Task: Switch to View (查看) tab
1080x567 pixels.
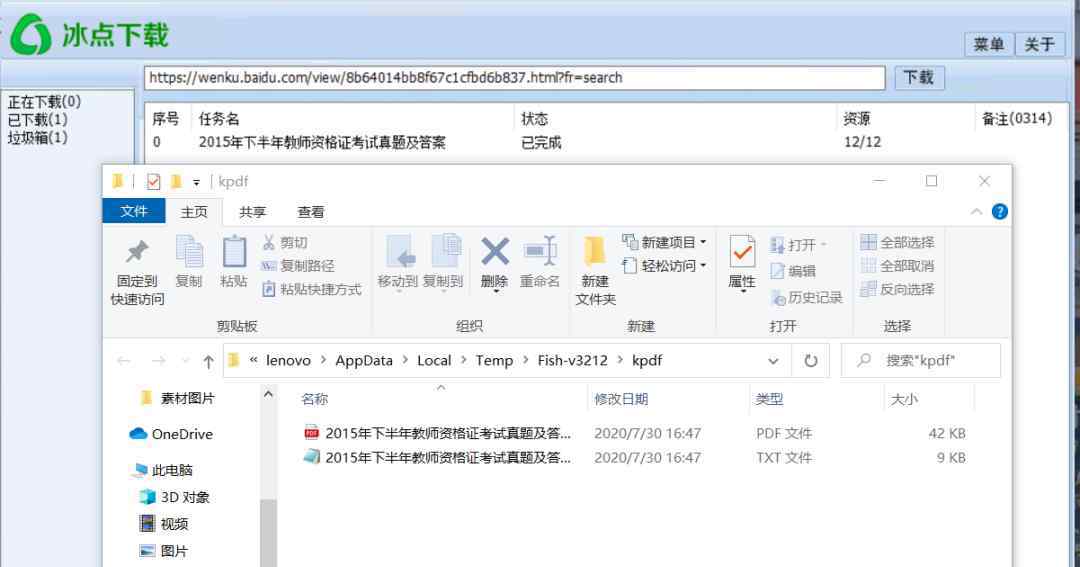Action: tap(311, 212)
